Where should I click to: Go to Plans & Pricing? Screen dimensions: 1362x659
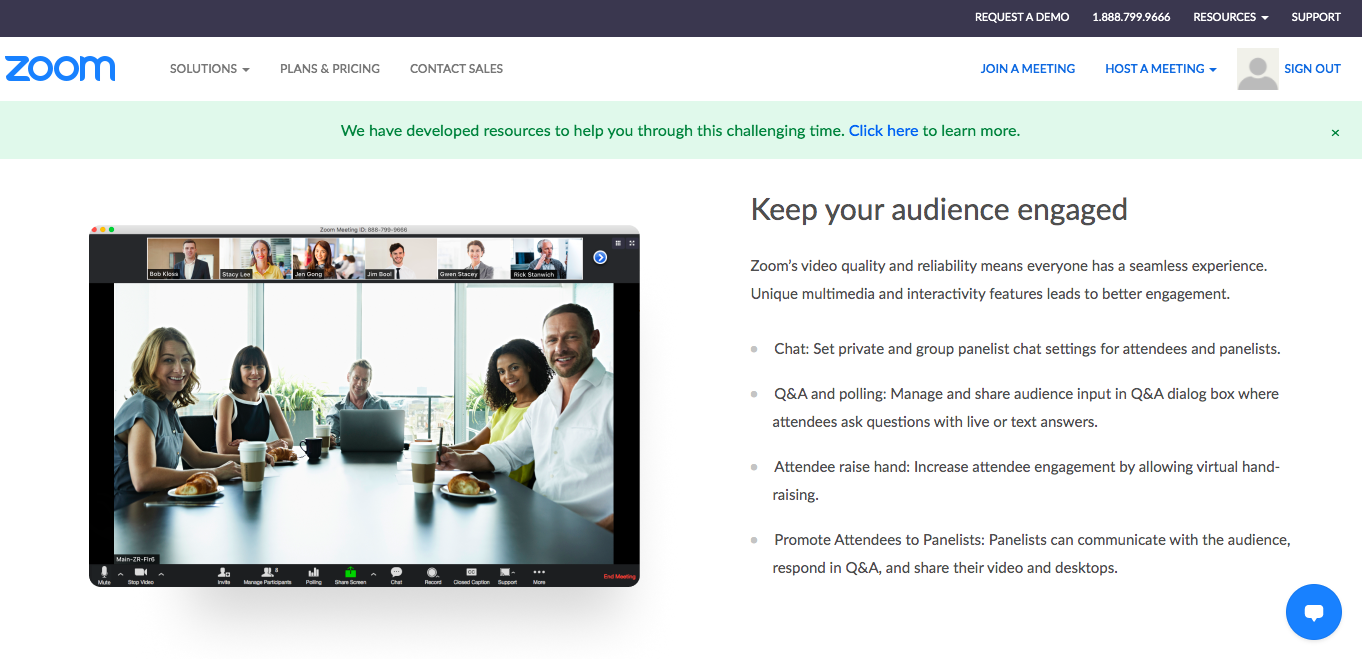[330, 69]
